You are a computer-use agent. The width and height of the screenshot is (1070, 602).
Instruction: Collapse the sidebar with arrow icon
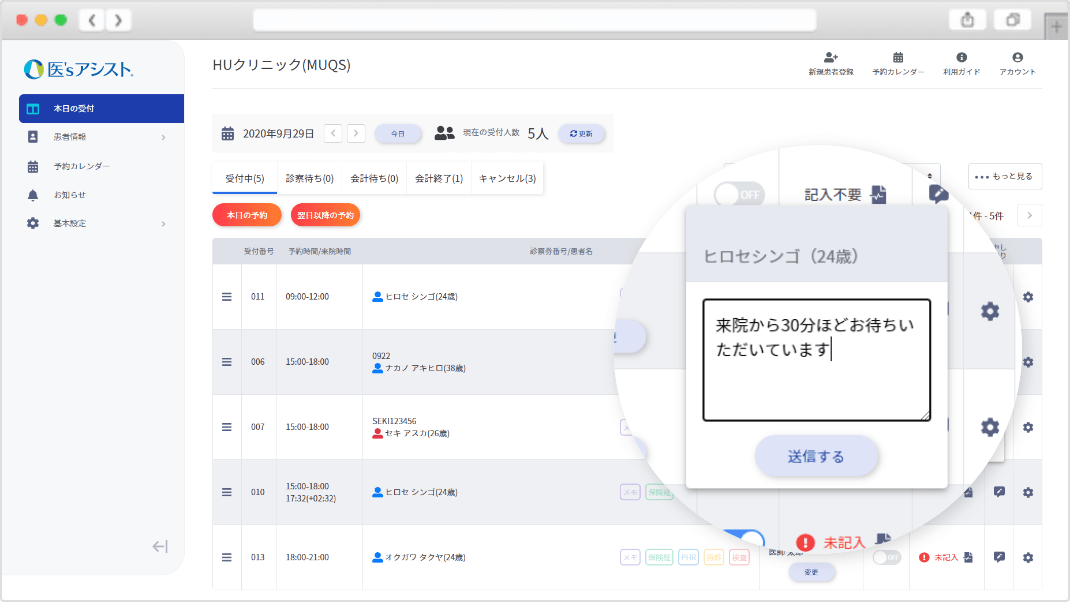tap(160, 546)
